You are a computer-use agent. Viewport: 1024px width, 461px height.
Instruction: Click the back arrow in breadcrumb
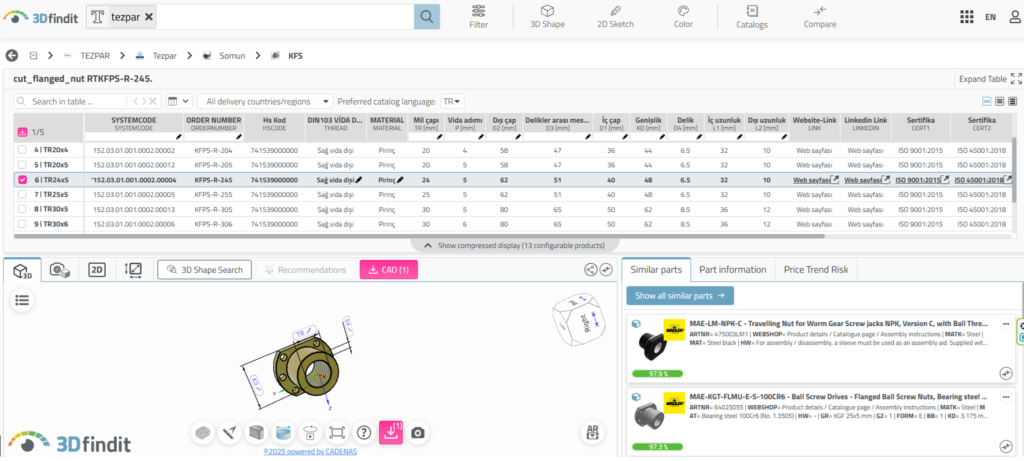[x=11, y=56]
